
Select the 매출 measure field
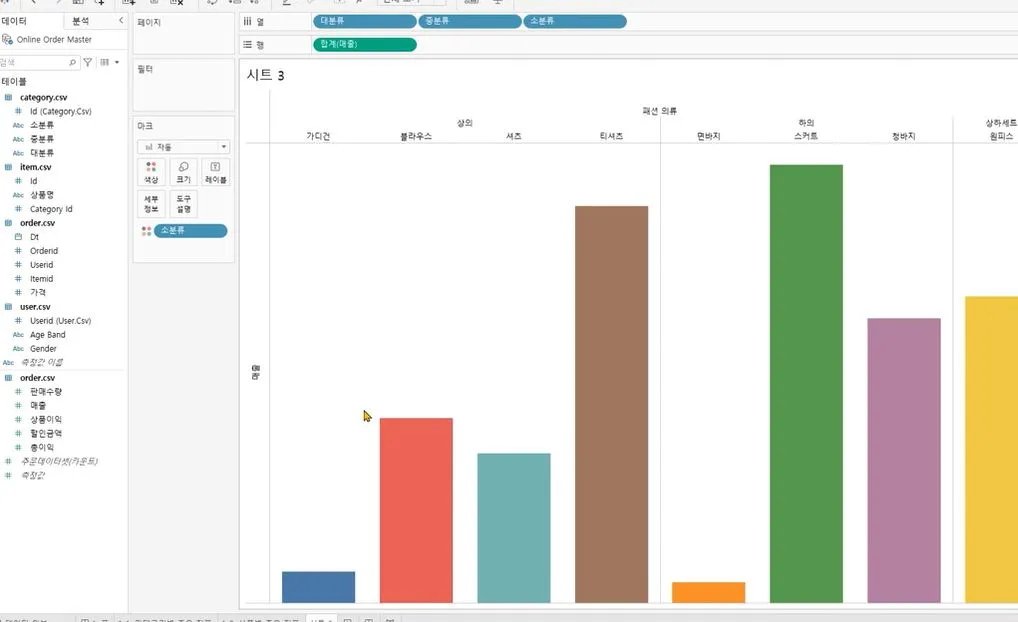tap(38, 405)
